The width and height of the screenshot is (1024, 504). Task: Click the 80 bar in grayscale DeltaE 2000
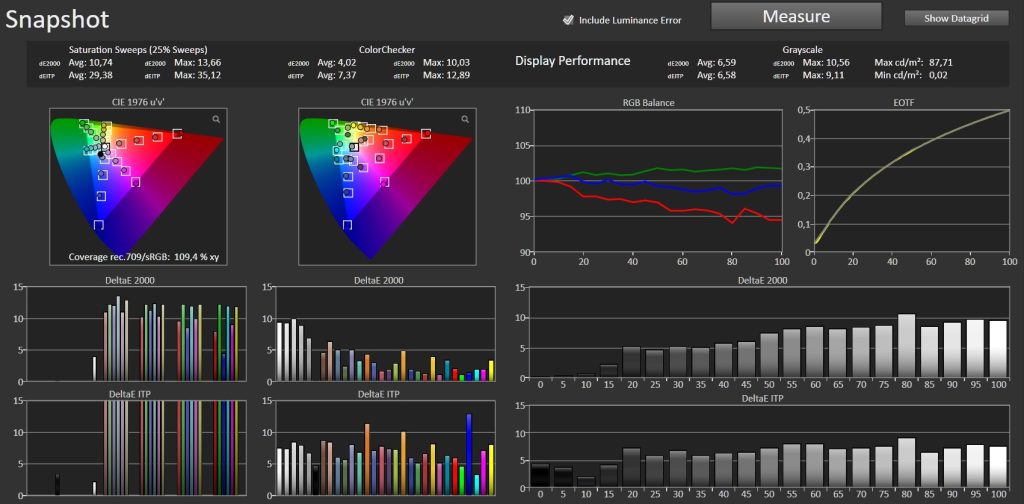[905, 346]
